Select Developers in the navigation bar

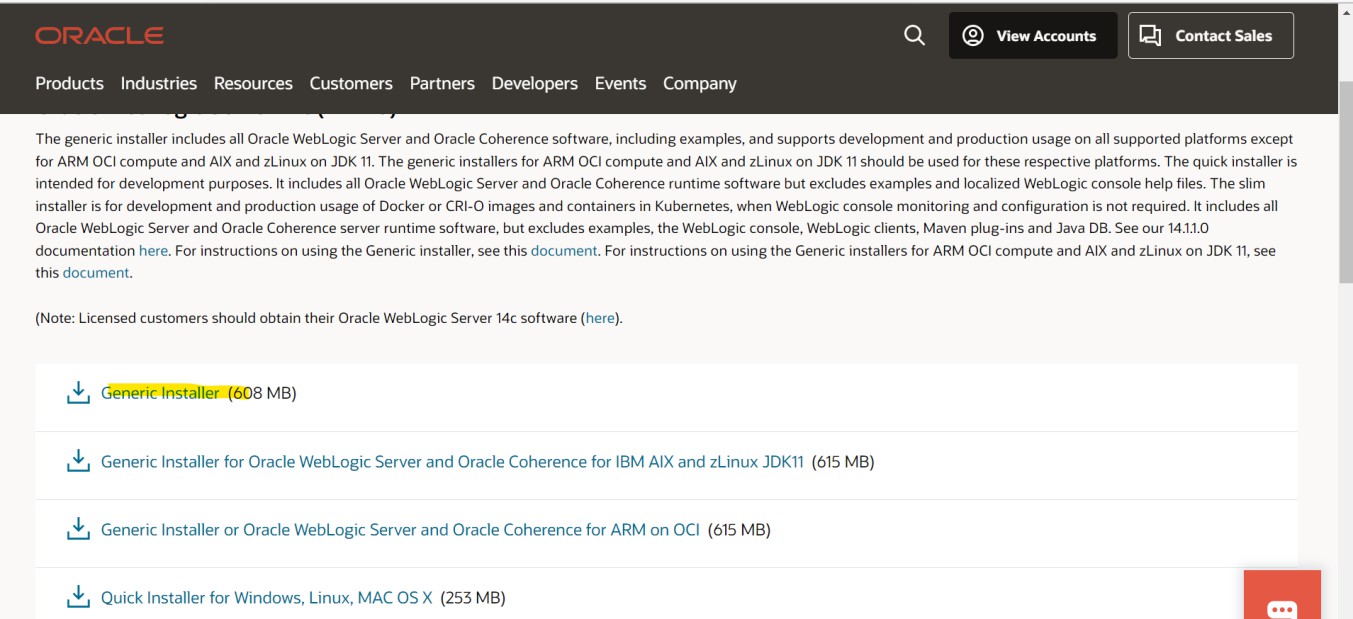[x=534, y=84]
